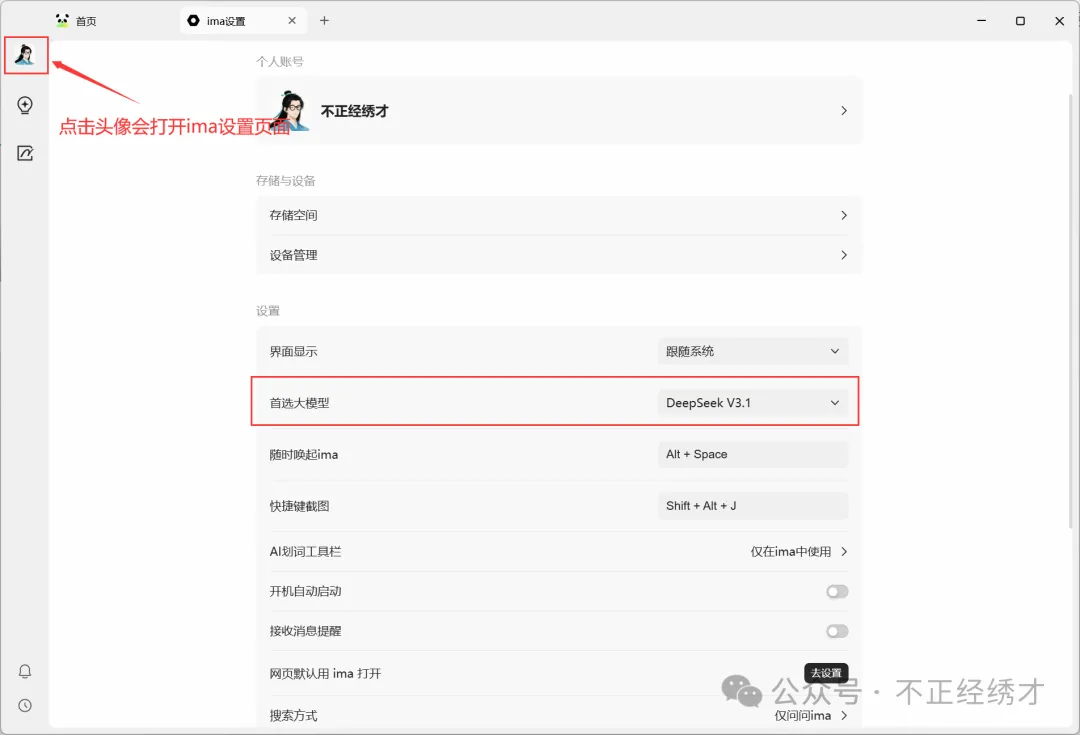Screen dimensions: 1080x735
Task: Close the ima设置 tab
Action: point(292,21)
